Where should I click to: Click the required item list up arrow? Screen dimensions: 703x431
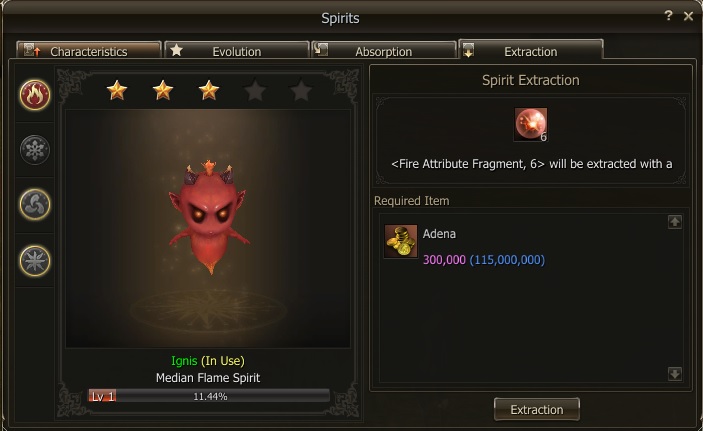point(675,222)
